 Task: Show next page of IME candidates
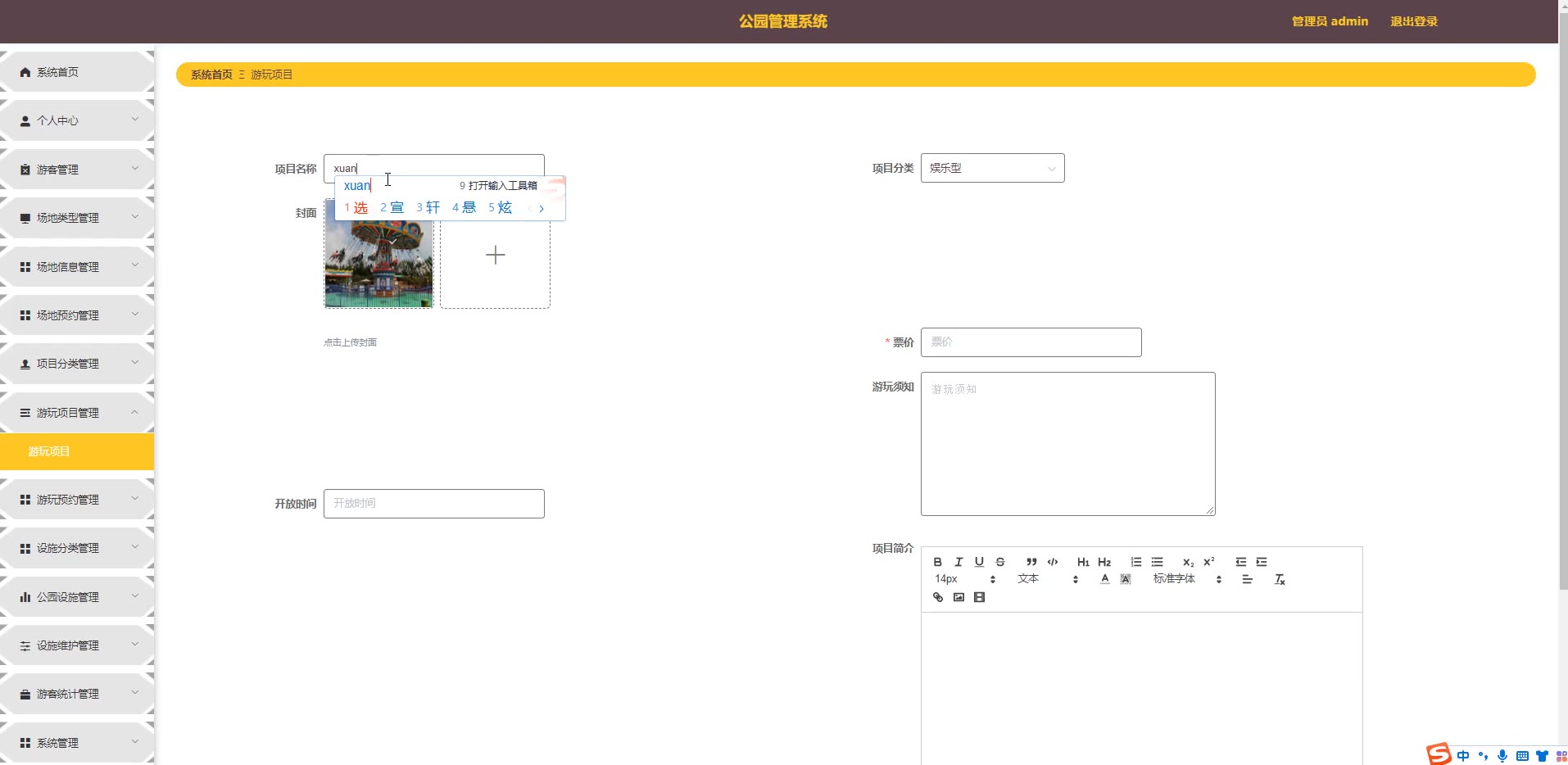(x=542, y=209)
